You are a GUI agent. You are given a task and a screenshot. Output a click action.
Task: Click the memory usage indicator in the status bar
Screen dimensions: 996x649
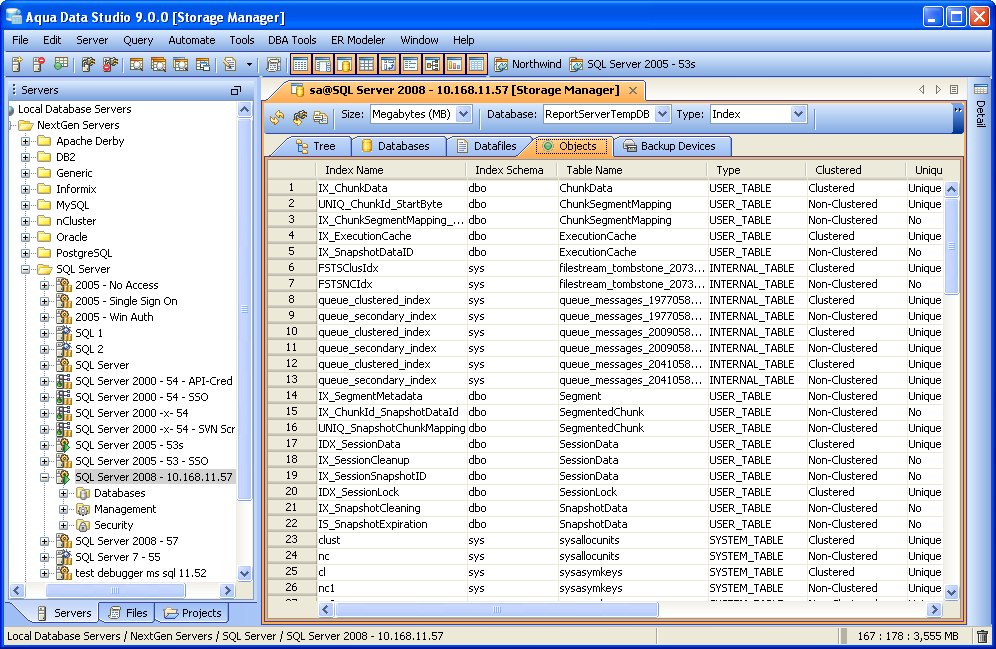pyautogui.click(x=908, y=636)
